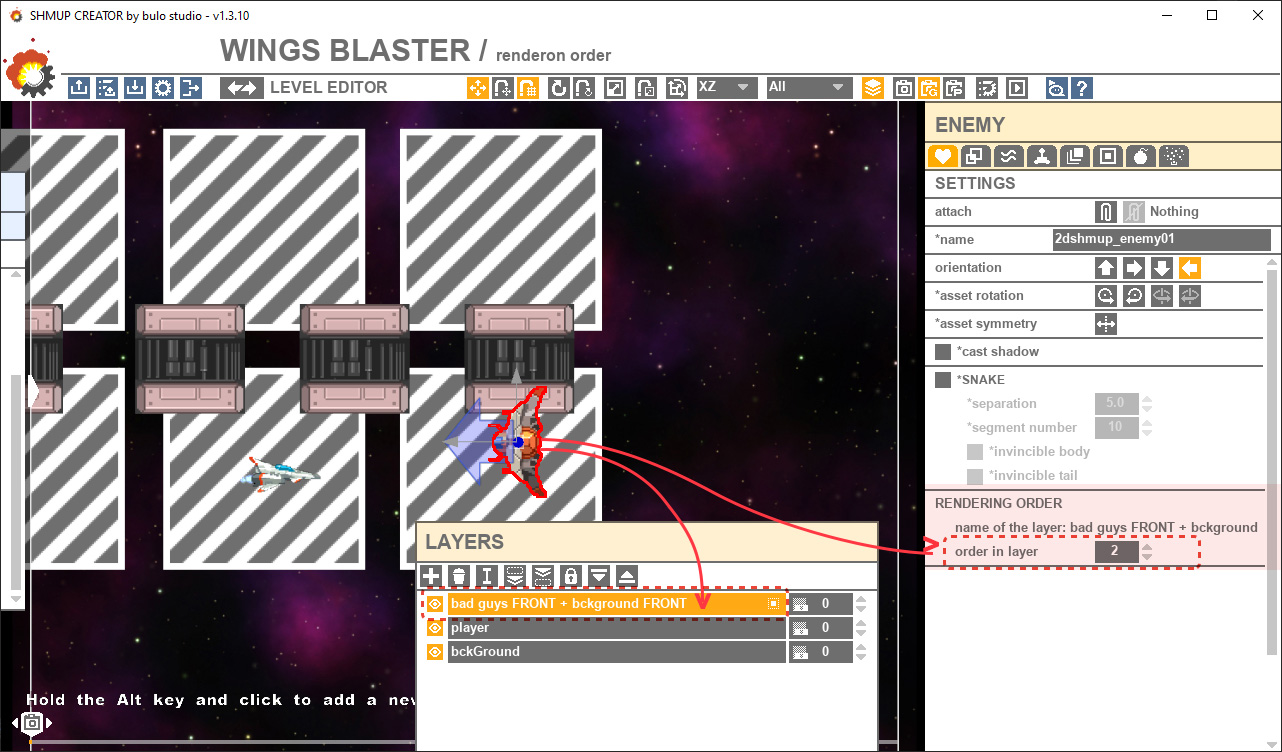Click the first asset rotation clockwise icon
This screenshot has width=1282, height=752.
tap(1105, 296)
